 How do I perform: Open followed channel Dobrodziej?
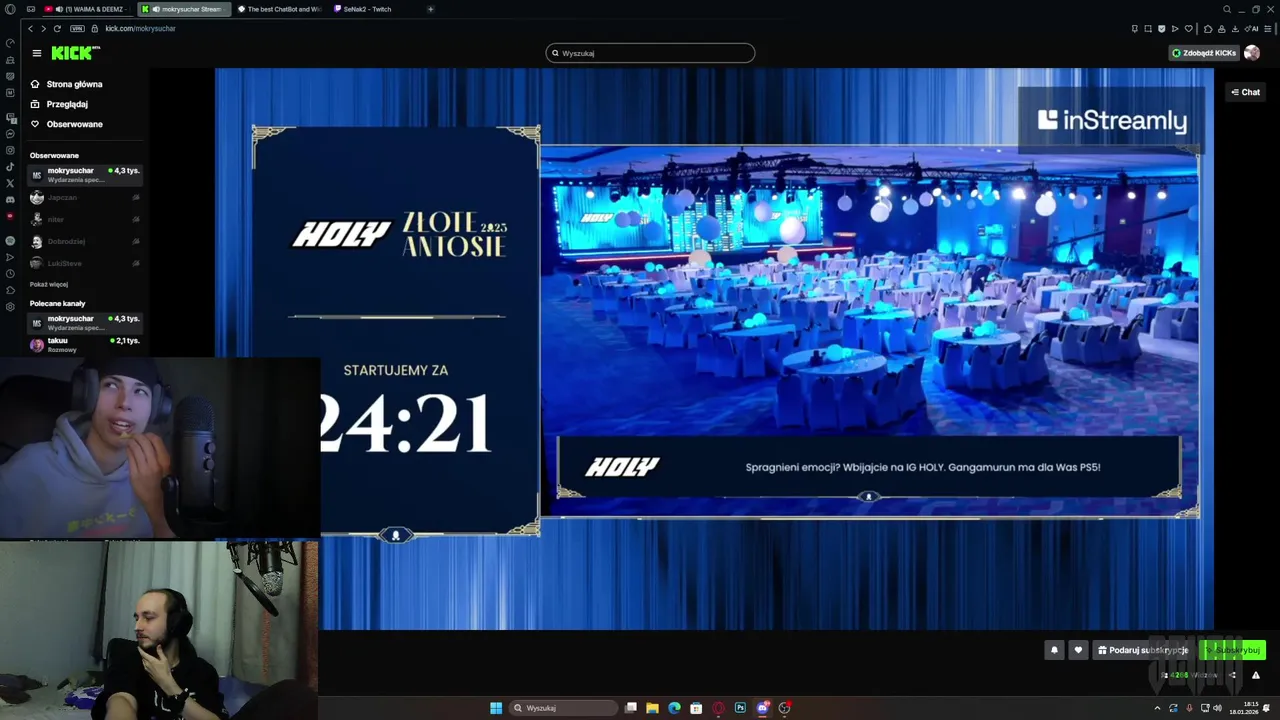pos(85,241)
